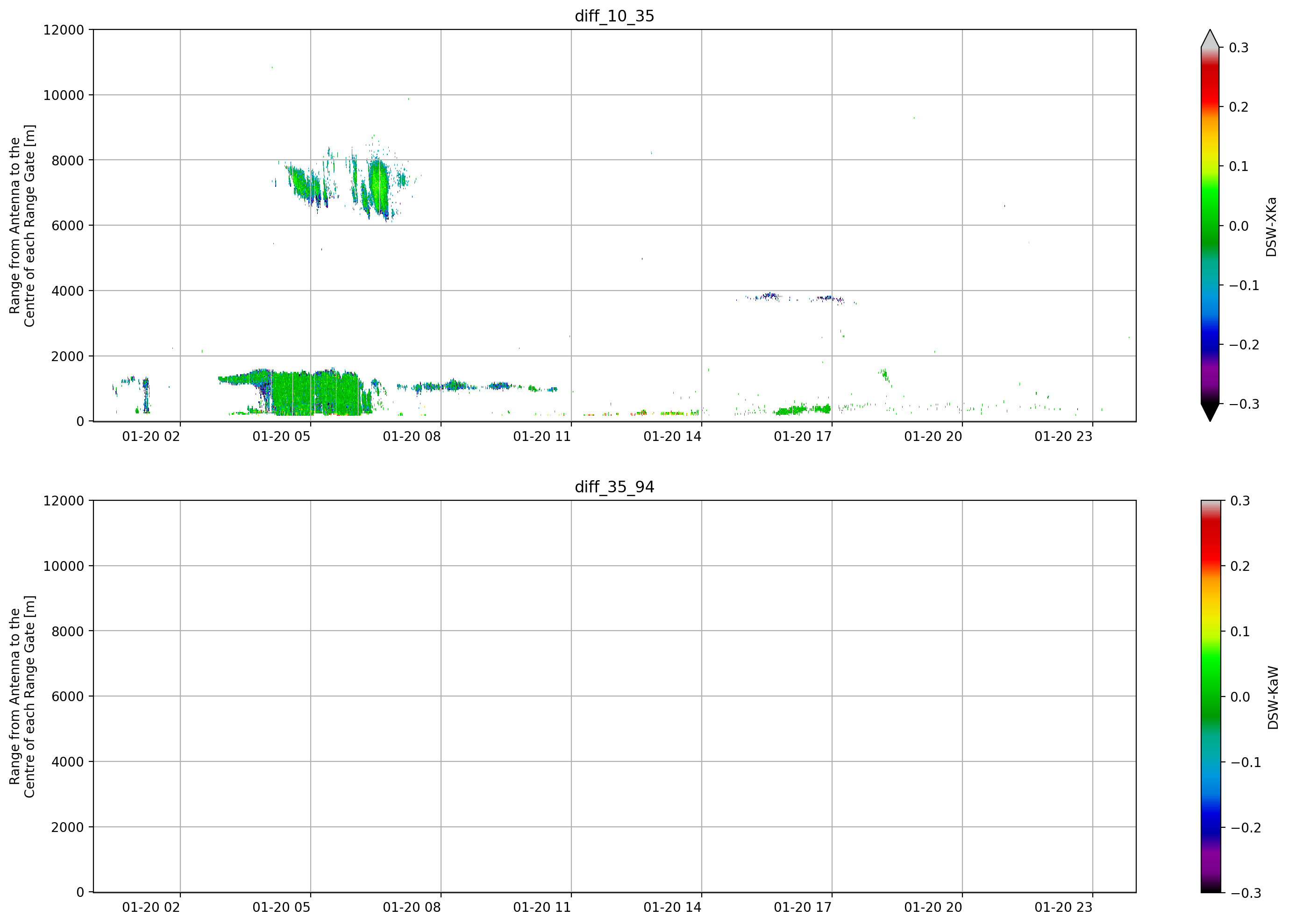Click the DSW-KaW color gradient bar
The height and width of the screenshot is (924, 1289).
(1210, 697)
